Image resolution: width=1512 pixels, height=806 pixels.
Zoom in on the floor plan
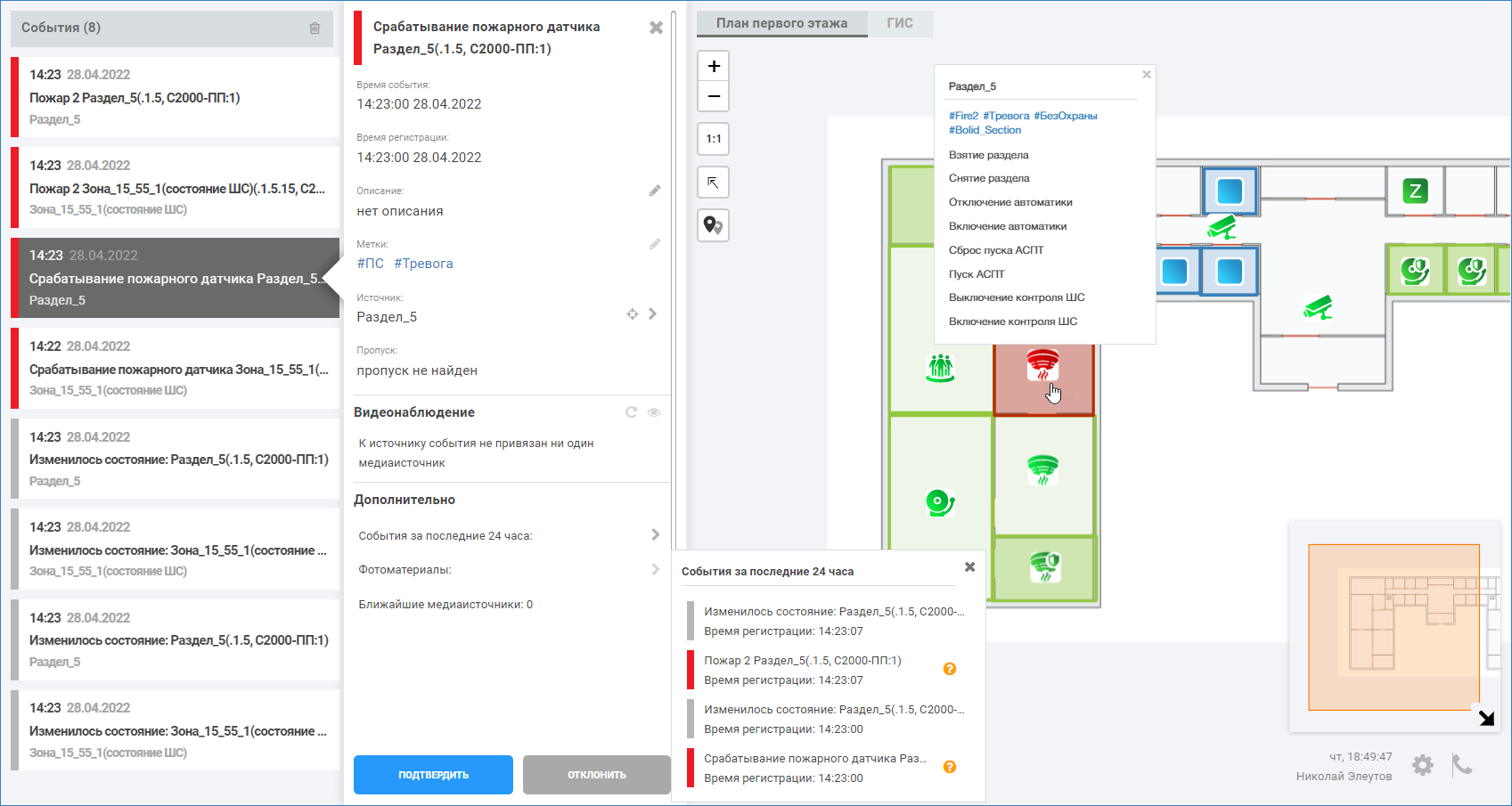coord(714,67)
